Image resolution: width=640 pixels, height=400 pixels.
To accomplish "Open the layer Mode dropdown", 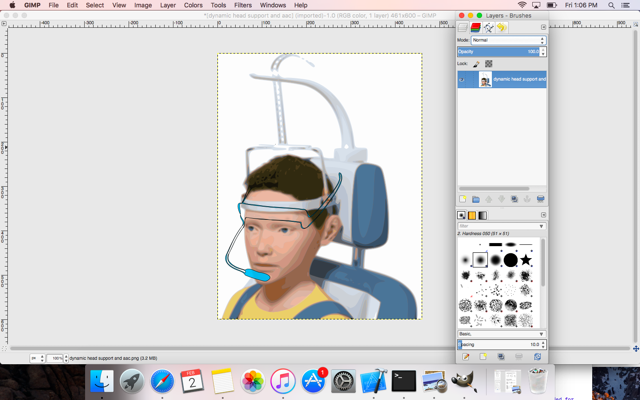I will (508, 40).
